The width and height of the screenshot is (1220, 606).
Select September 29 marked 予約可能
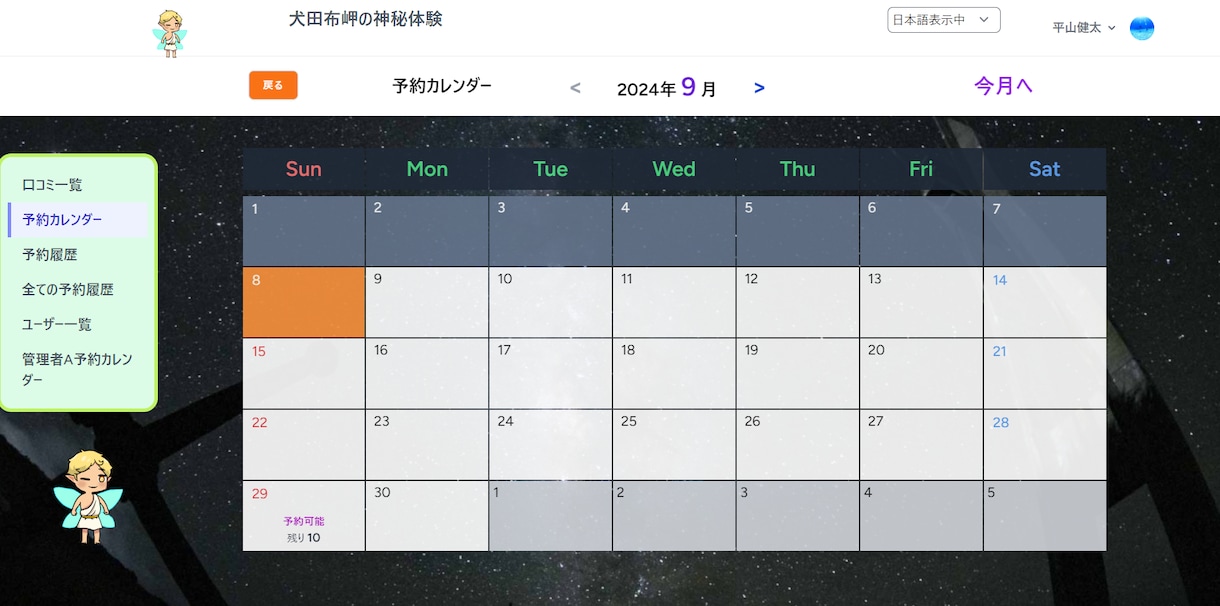coord(304,516)
